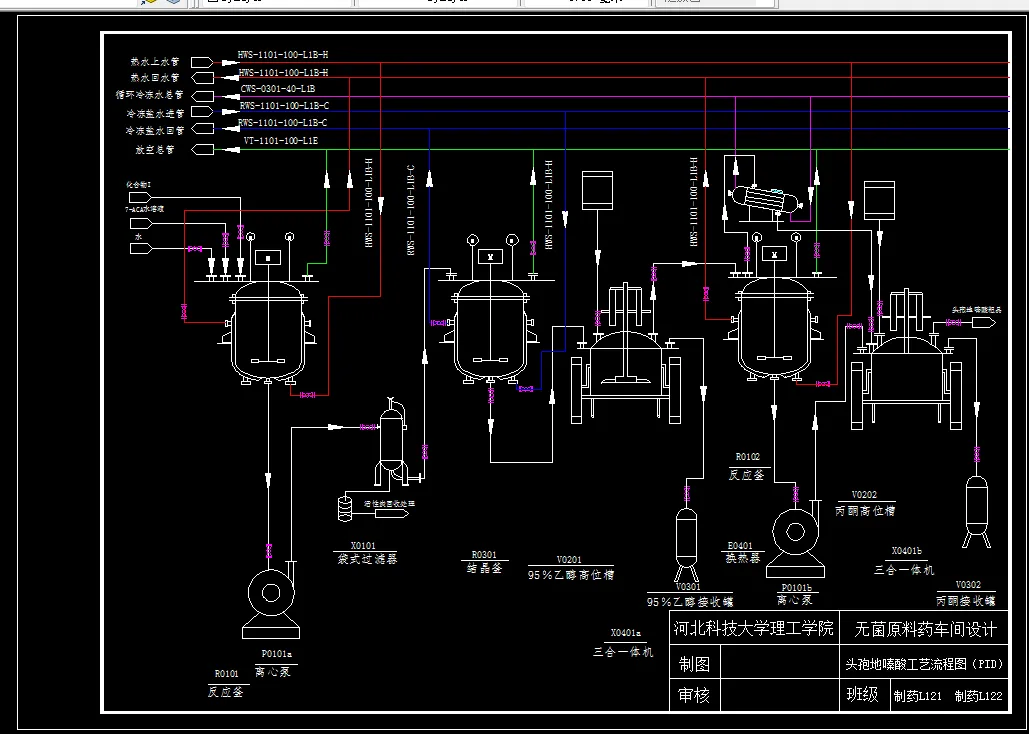Click the 热水回水管 label

[154, 78]
